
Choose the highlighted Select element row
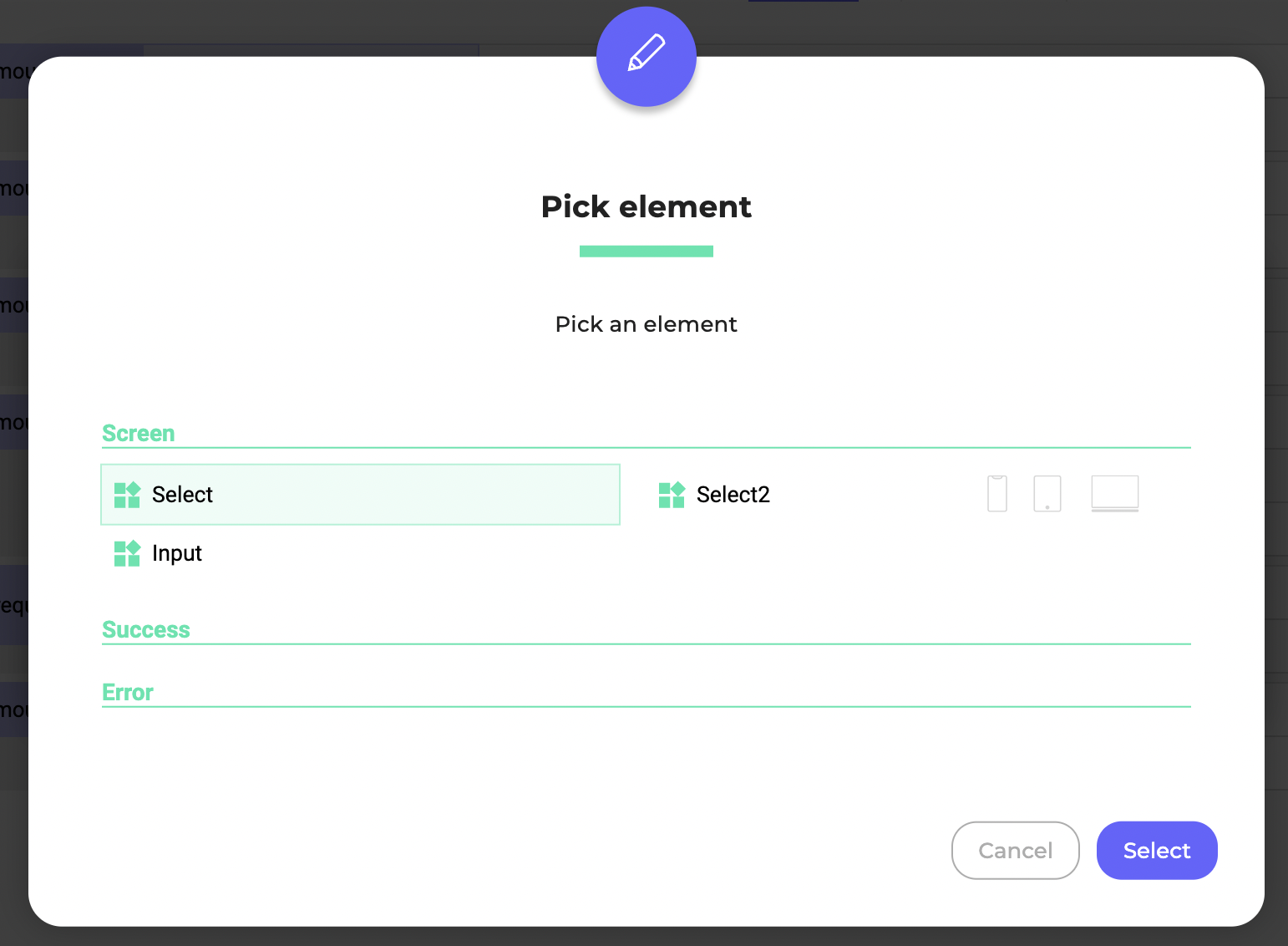coord(360,495)
